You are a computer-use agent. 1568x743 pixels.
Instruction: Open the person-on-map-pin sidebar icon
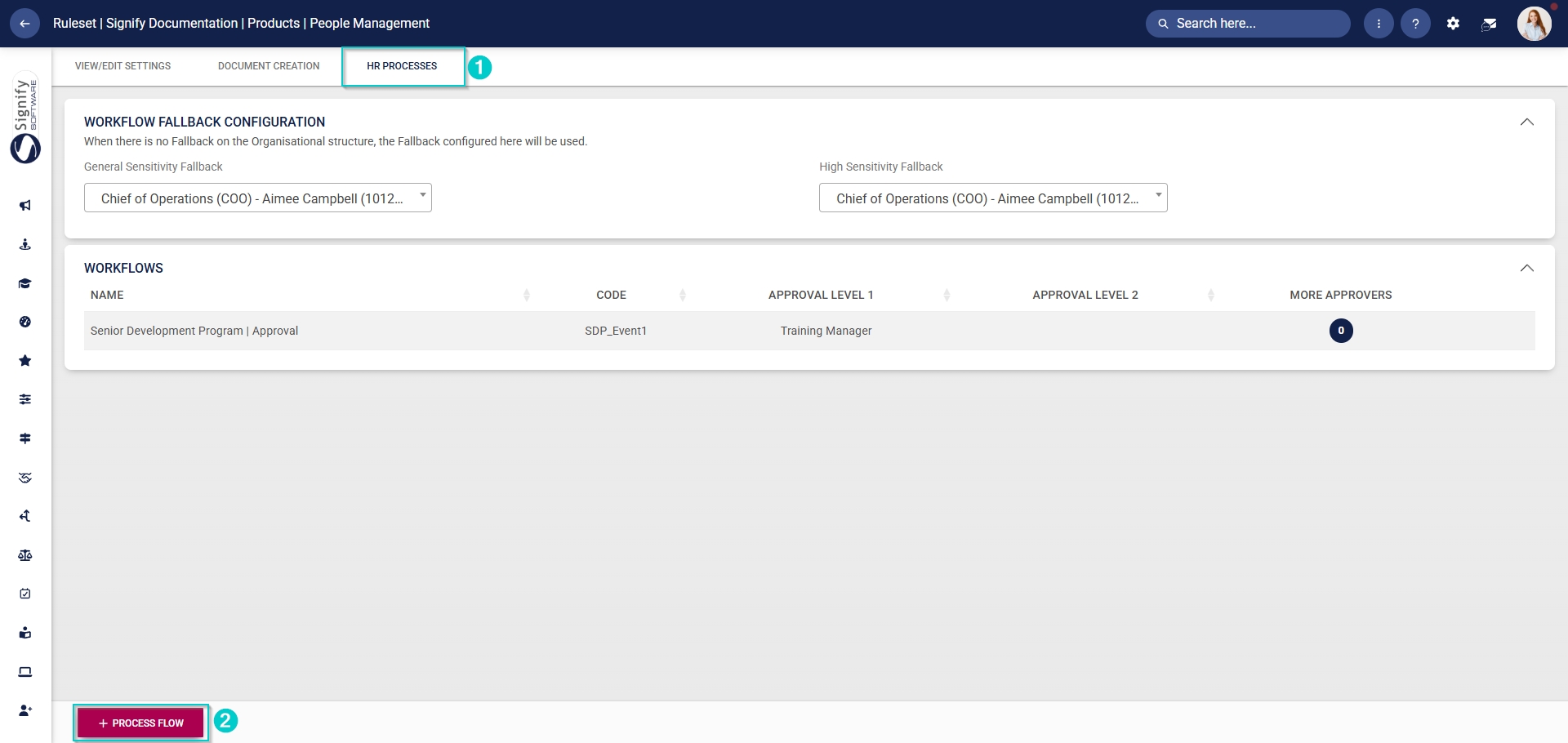point(25,244)
